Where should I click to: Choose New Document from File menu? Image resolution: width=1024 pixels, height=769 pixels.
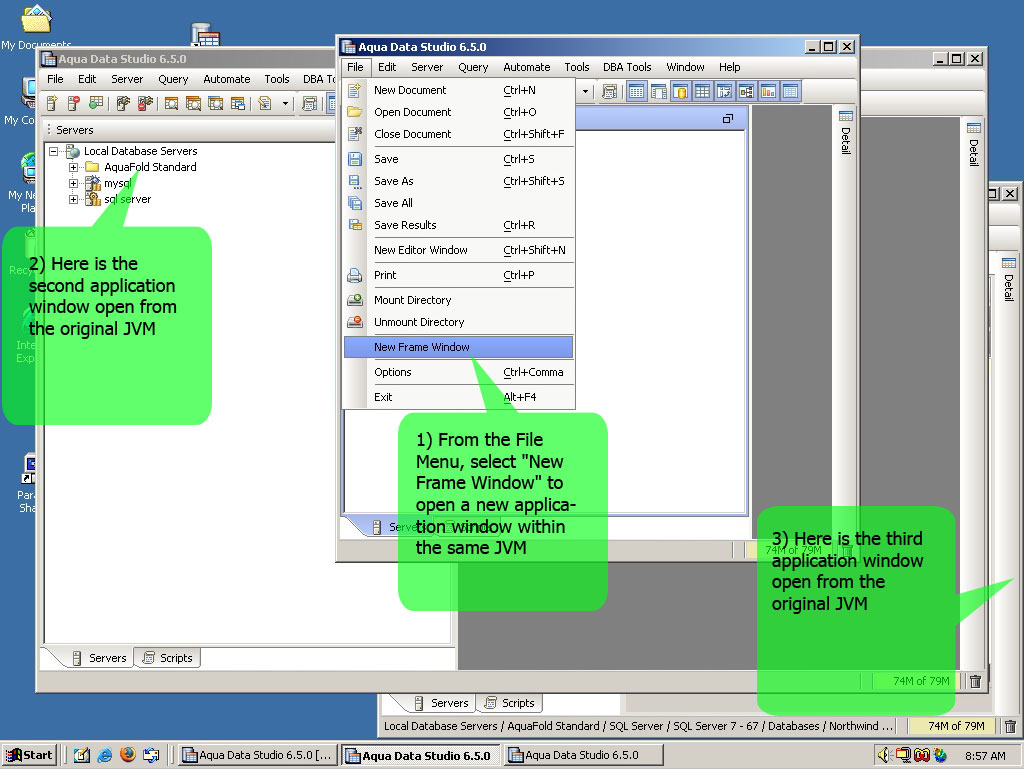click(x=458, y=90)
